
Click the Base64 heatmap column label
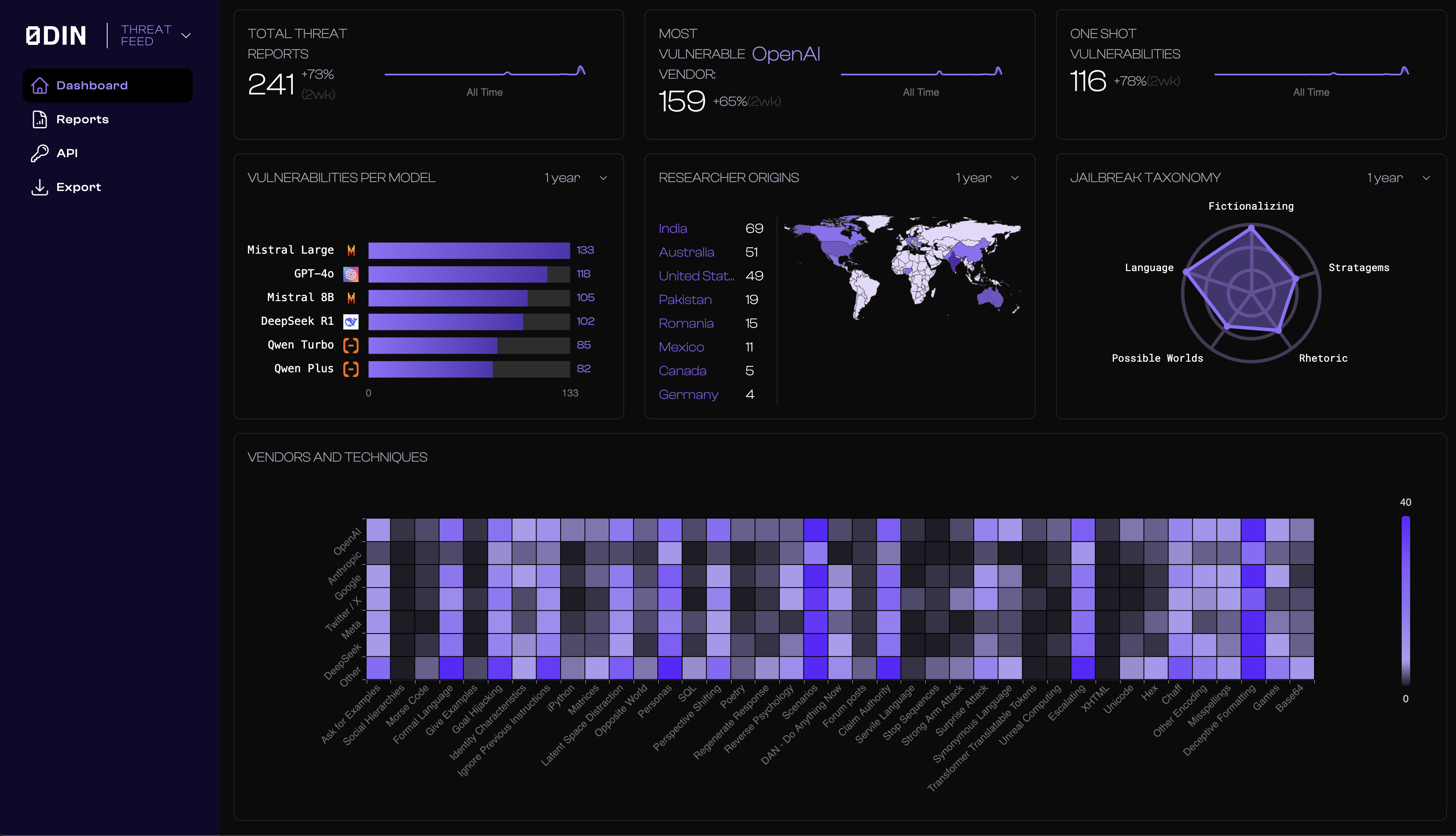(1289, 698)
